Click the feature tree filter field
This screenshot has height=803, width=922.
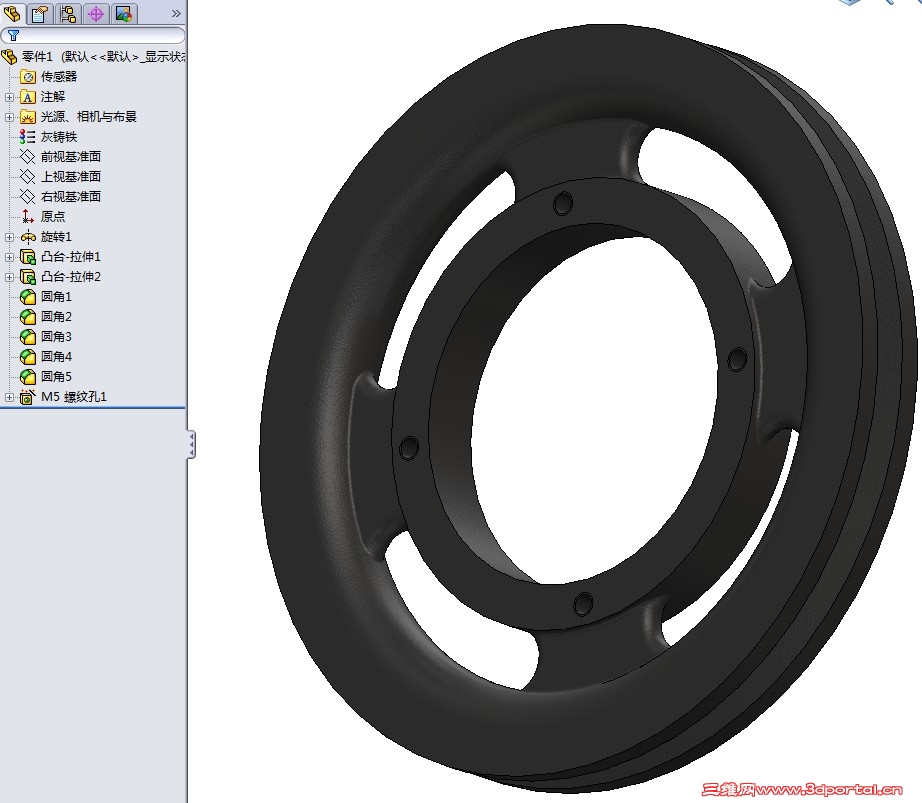(x=93, y=35)
